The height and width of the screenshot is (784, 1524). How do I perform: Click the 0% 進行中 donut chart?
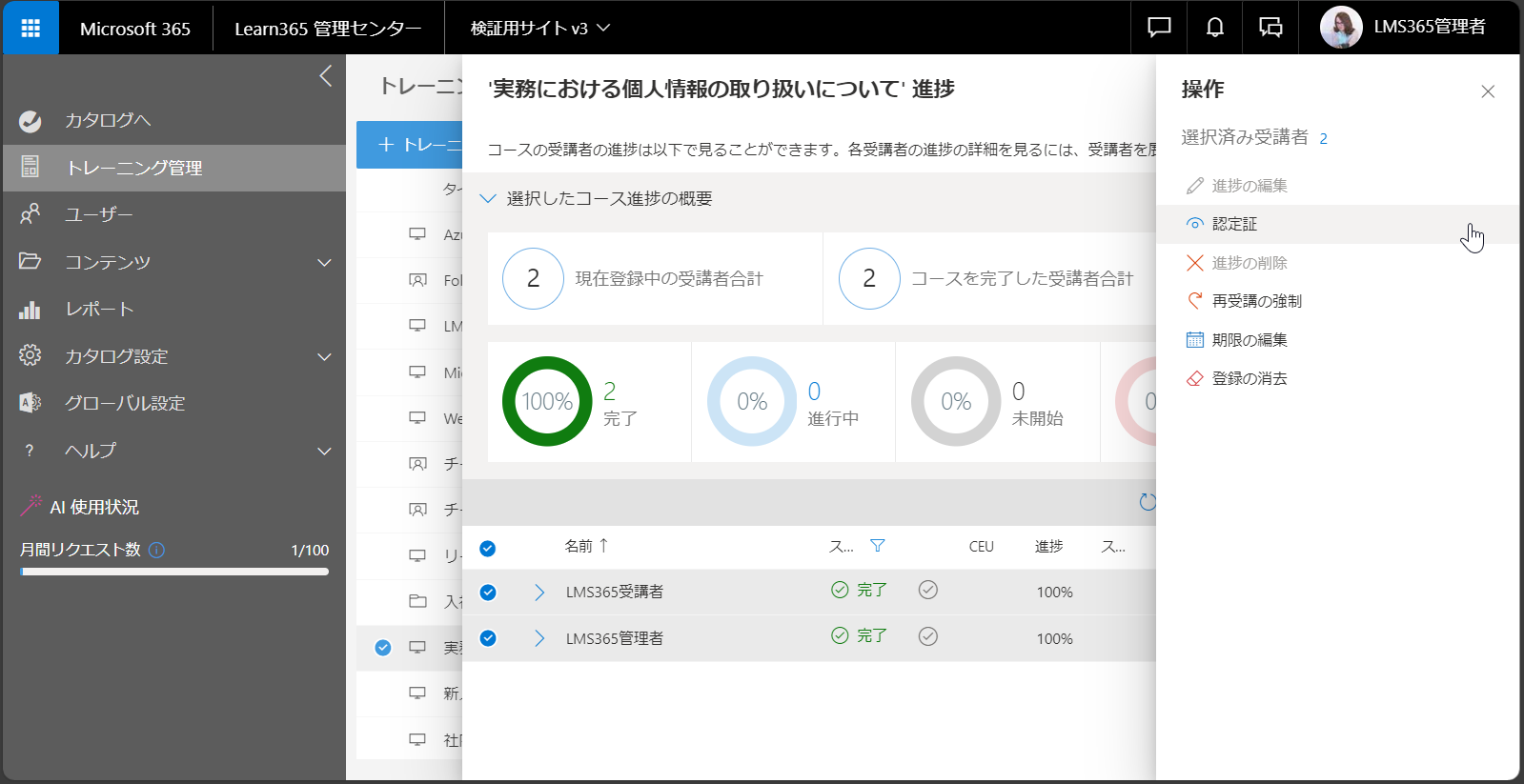752,401
